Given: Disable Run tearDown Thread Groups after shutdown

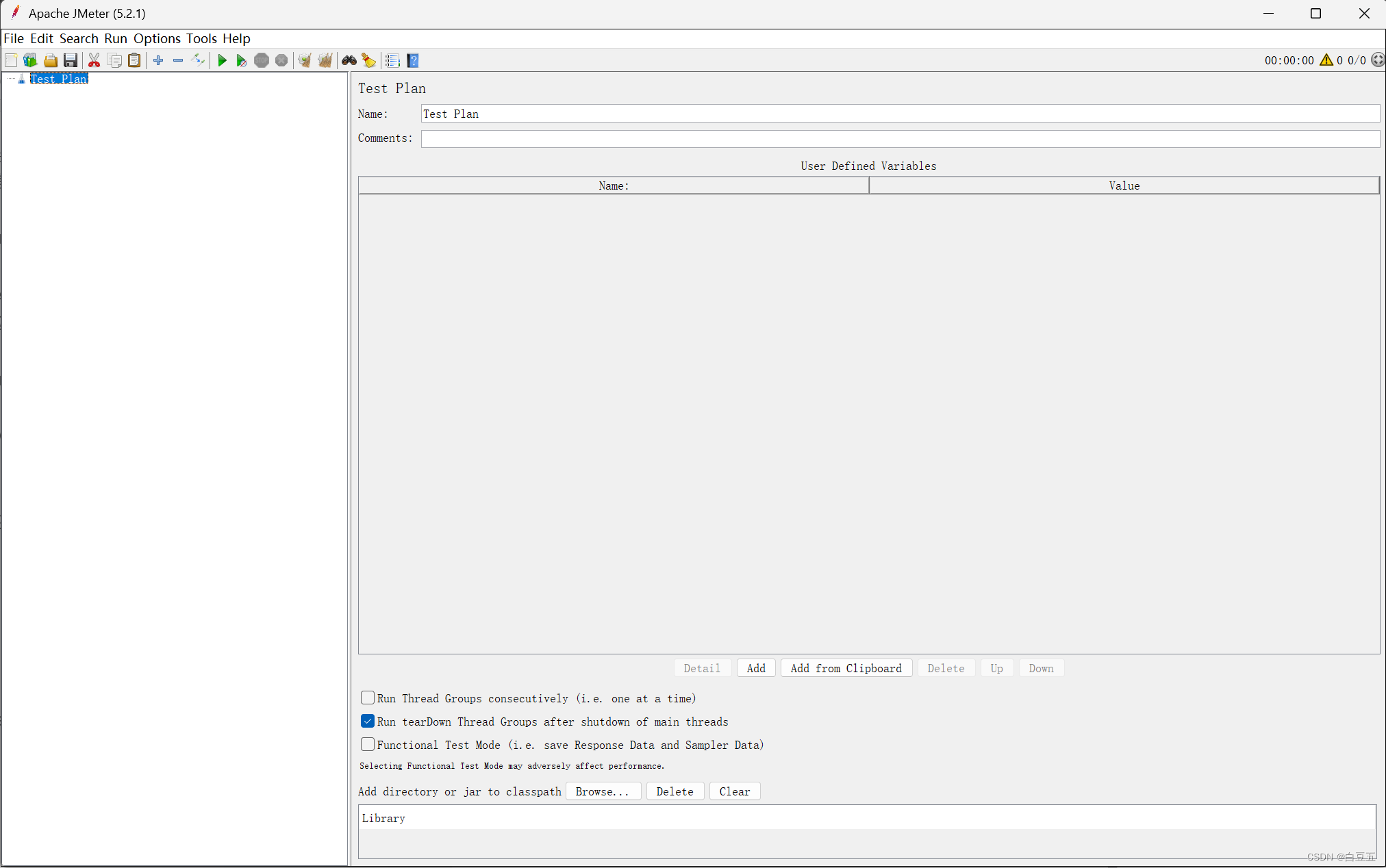Looking at the screenshot, I should point(368,721).
